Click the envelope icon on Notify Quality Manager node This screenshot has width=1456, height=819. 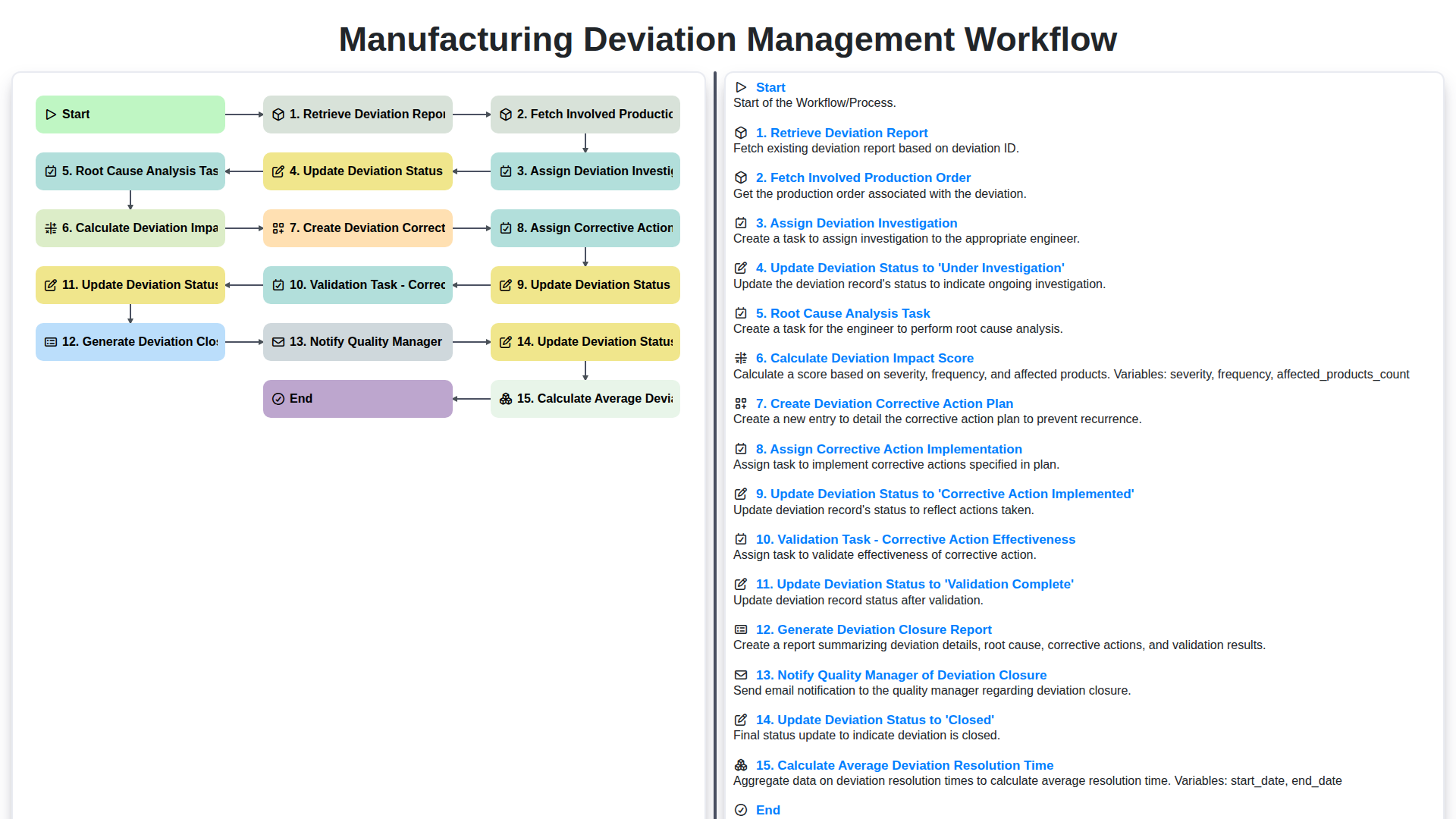pyautogui.click(x=278, y=341)
